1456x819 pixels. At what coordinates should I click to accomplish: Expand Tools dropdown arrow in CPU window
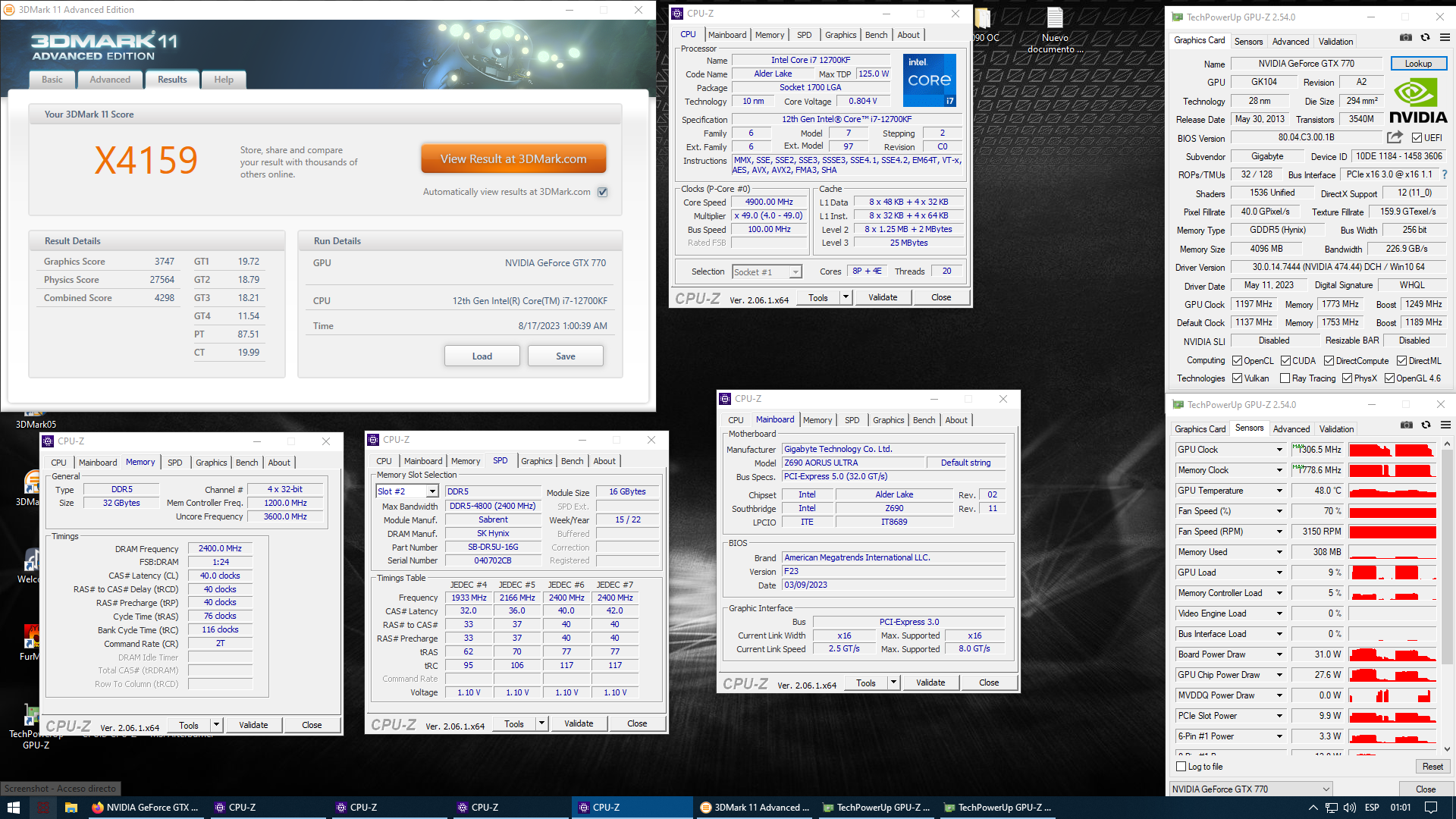(x=846, y=297)
